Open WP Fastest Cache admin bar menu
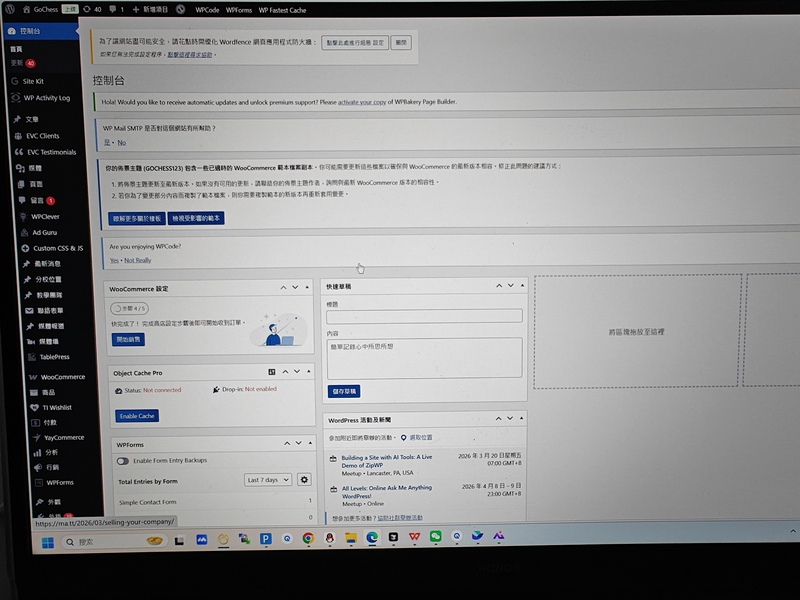Viewport: 800px width, 600px height. click(283, 9)
